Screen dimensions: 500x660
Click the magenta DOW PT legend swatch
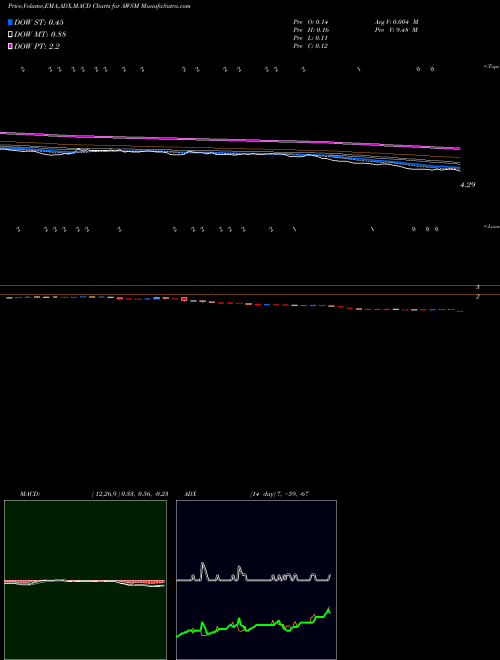pos(10,46)
